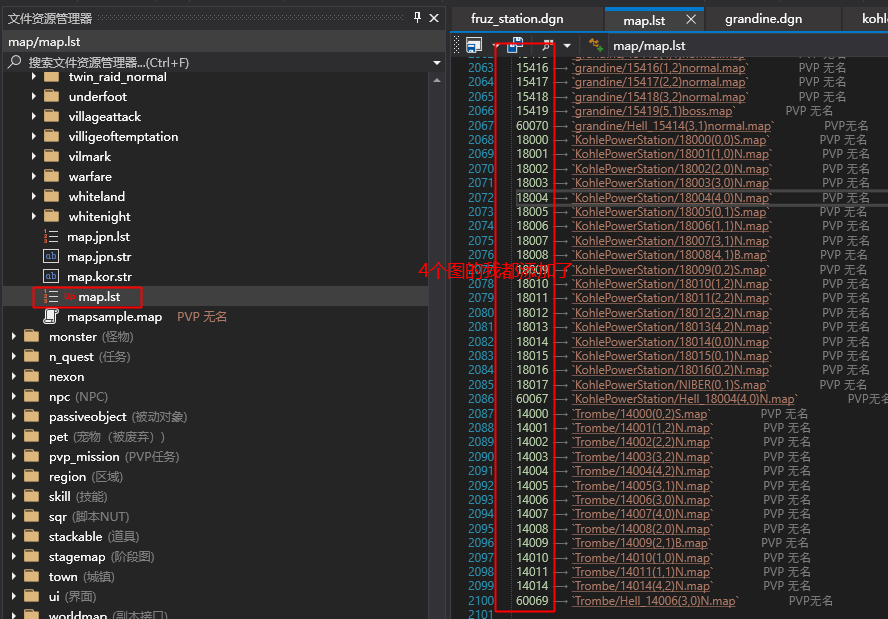The height and width of the screenshot is (619, 888).
Task: Click line number 2072 in gutter
Action: [481, 198]
